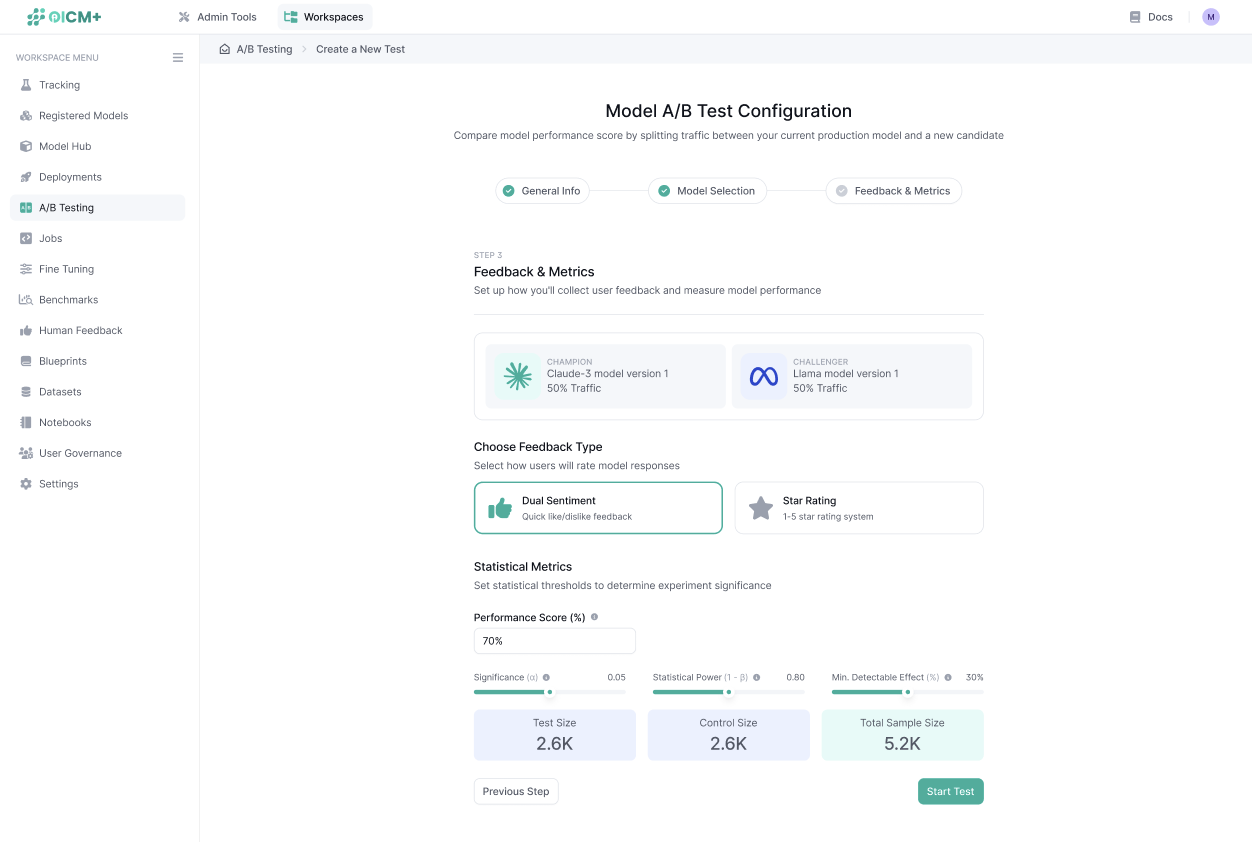Collapse the workspace menu sidebar
This screenshot has height=842, width=1252.
click(x=178, y=58)
